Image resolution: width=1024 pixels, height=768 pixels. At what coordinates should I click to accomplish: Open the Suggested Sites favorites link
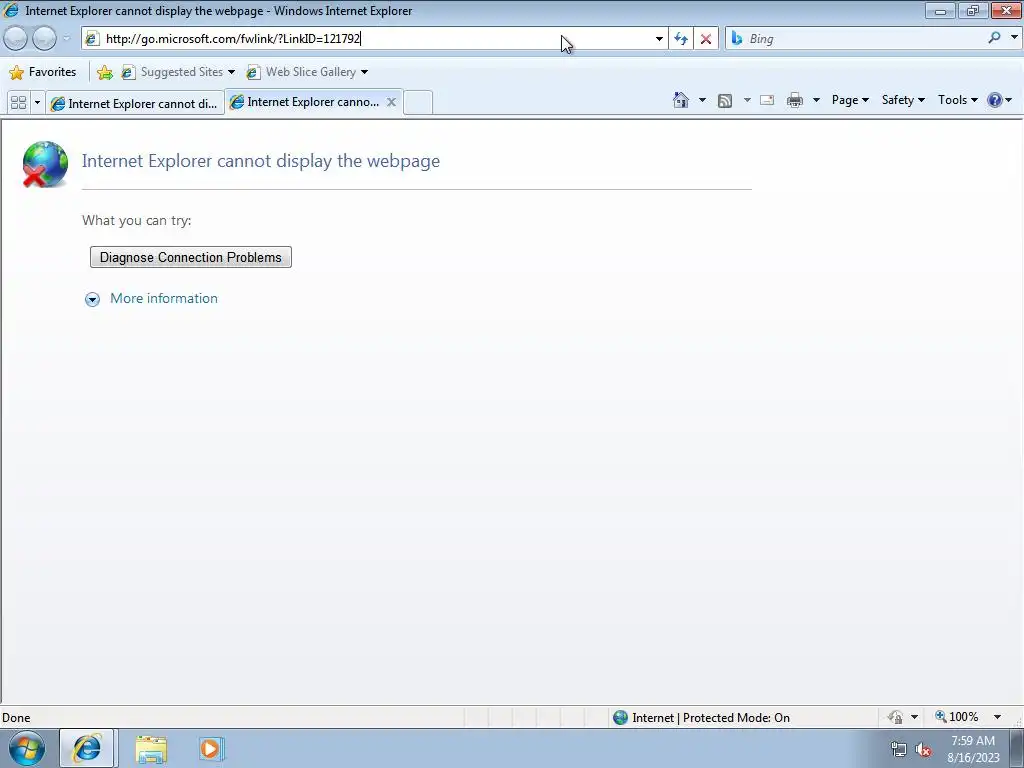point(178,72)
